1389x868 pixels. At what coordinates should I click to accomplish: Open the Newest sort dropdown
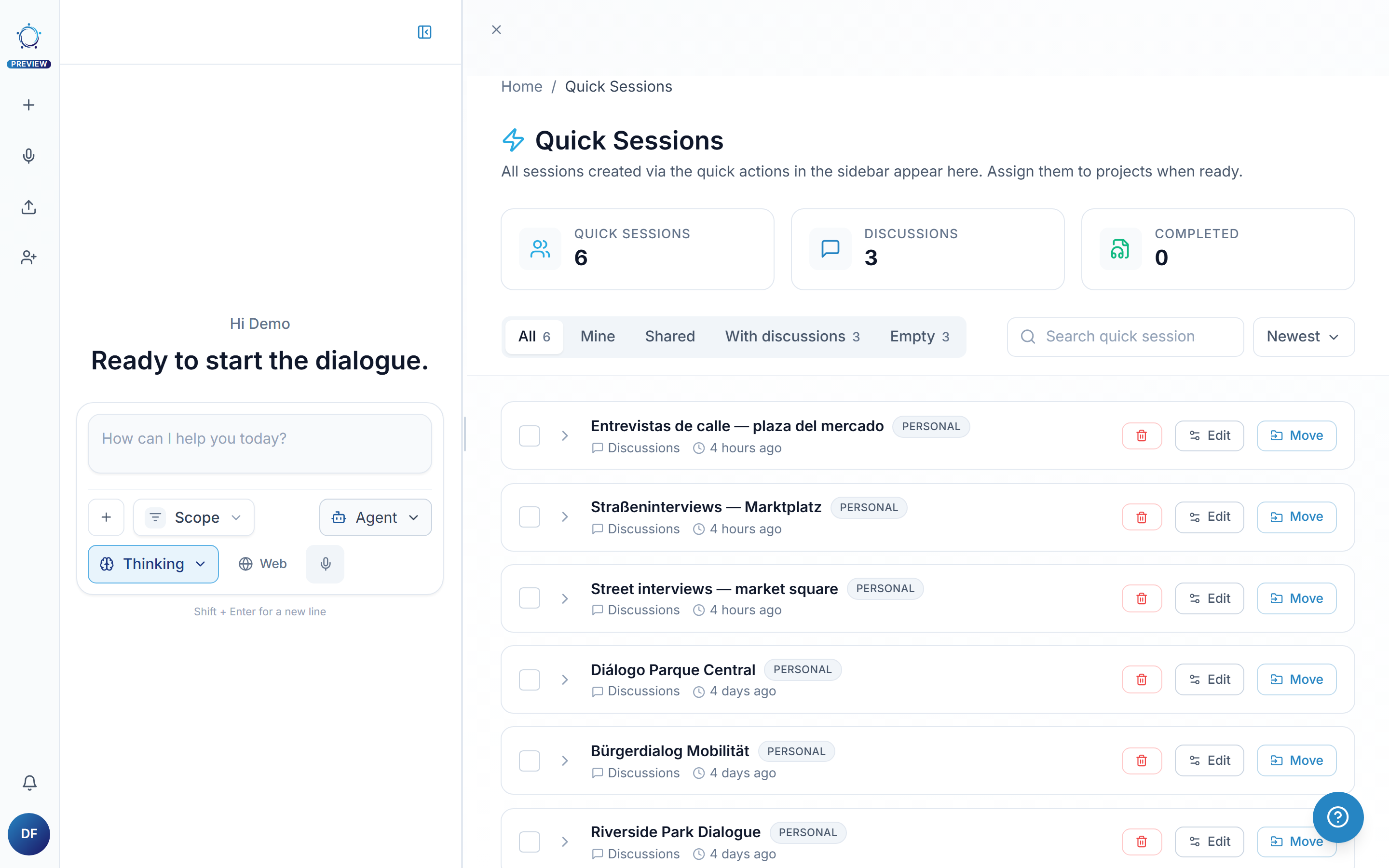pyautogui.click(x=1304, y=337)
